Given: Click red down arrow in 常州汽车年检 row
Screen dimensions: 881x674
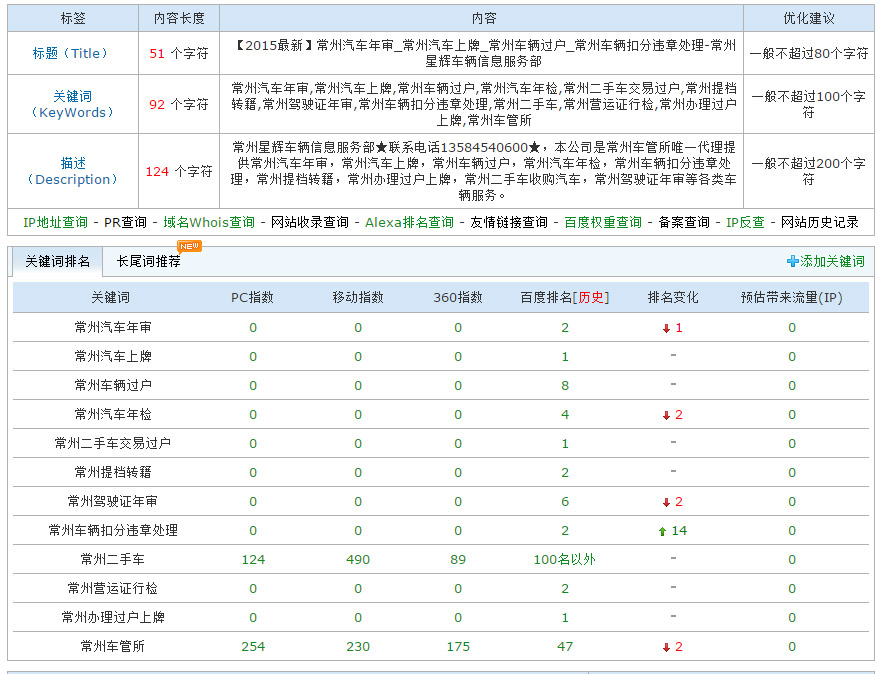Looking at the screenshot, I should click(666, 416).
